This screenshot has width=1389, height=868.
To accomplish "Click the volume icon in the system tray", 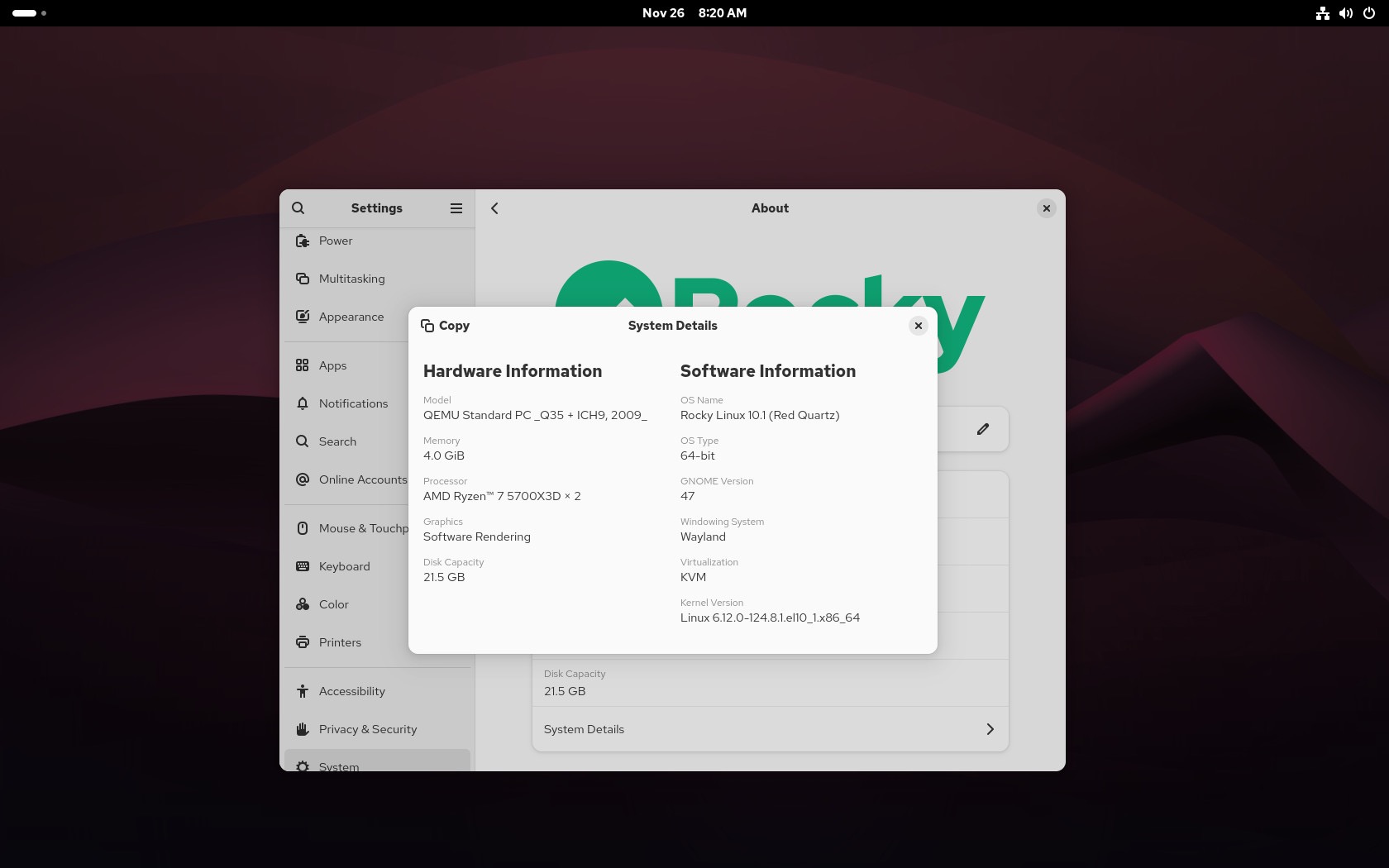I will [1345, 13].
